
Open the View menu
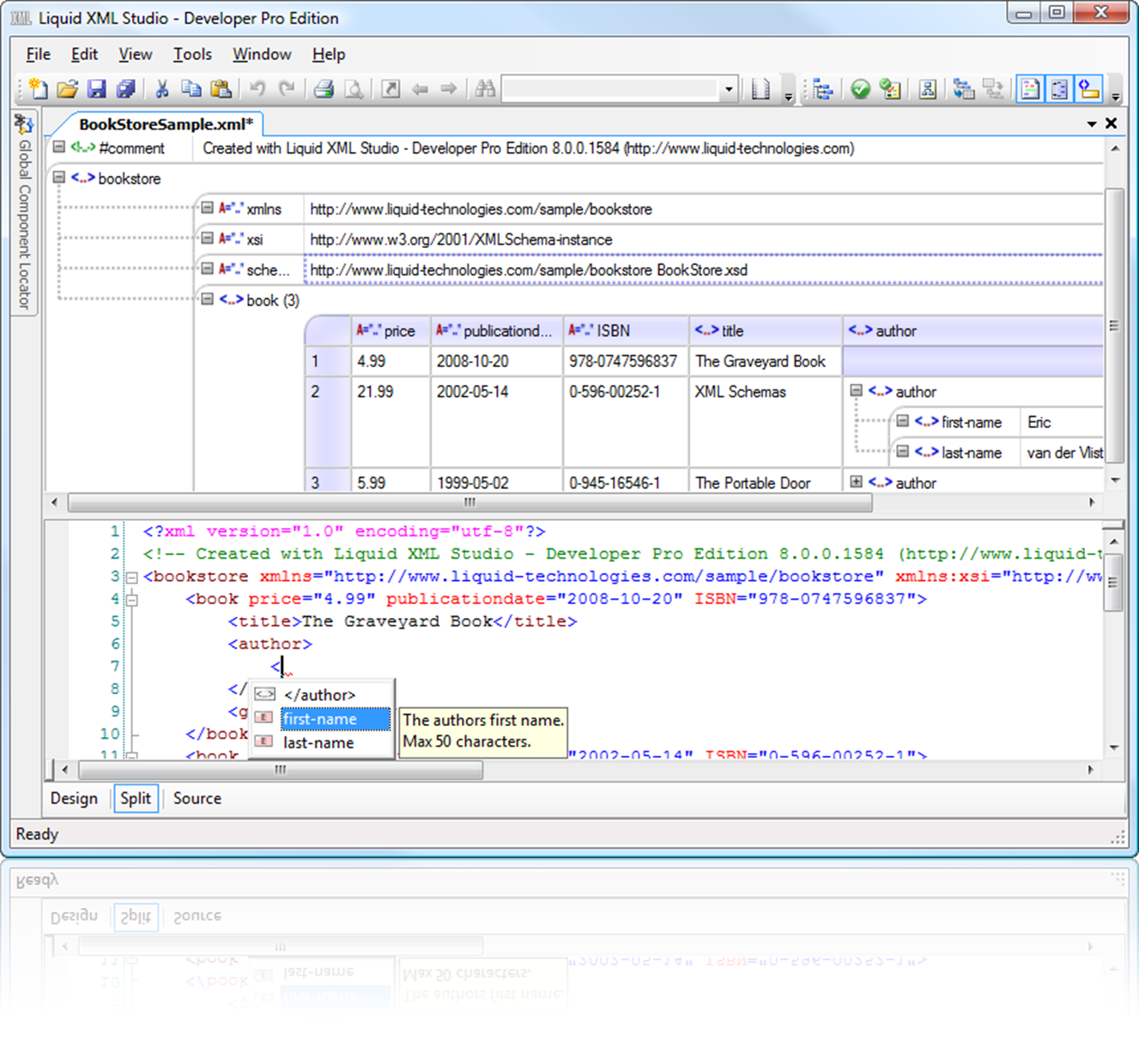[135, 54]
